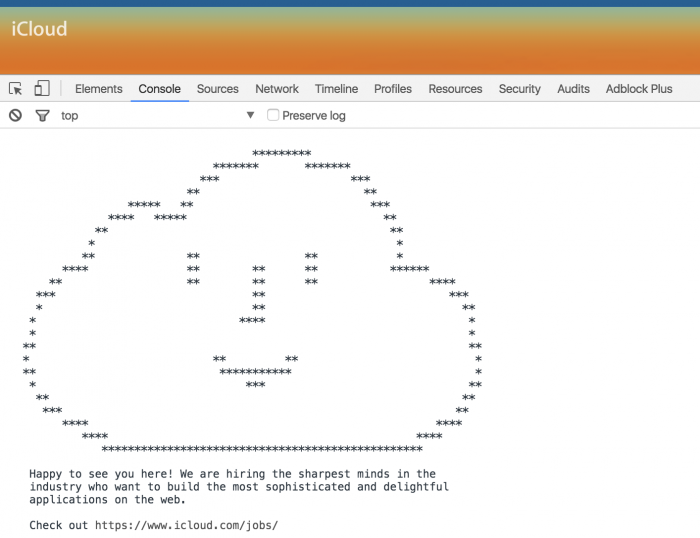Follow the https://www.icloud.com/jobs/ link
This screenshot has height=538, width=700.
pos(186,525)
